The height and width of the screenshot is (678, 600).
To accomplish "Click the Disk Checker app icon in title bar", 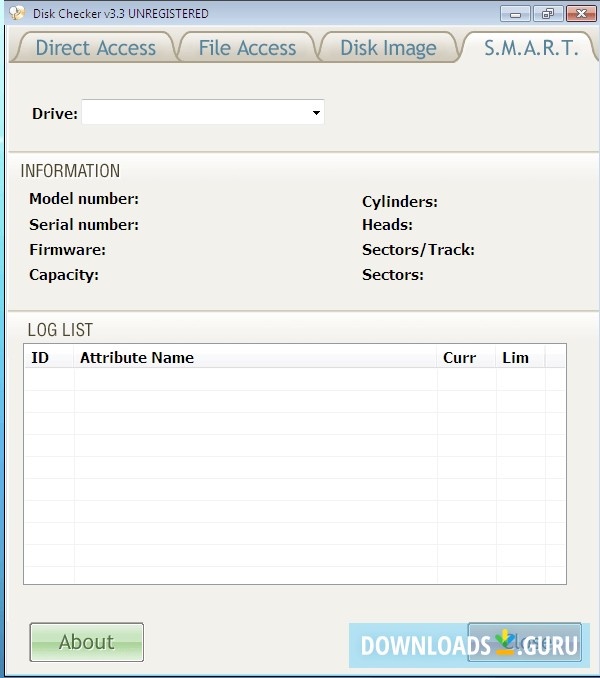I will point(17,13).
